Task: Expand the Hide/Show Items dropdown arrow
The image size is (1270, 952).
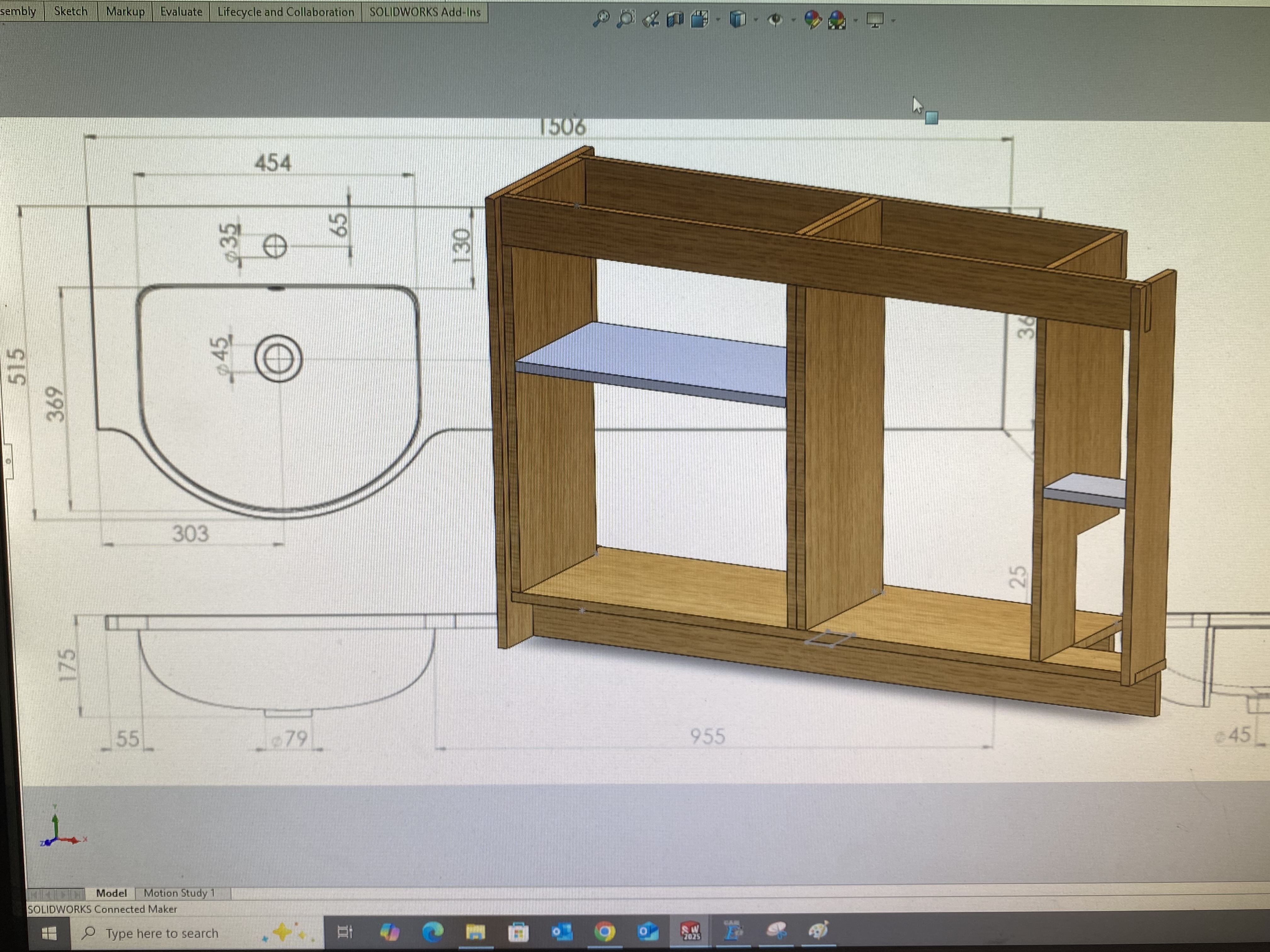Action: (793, 20)
